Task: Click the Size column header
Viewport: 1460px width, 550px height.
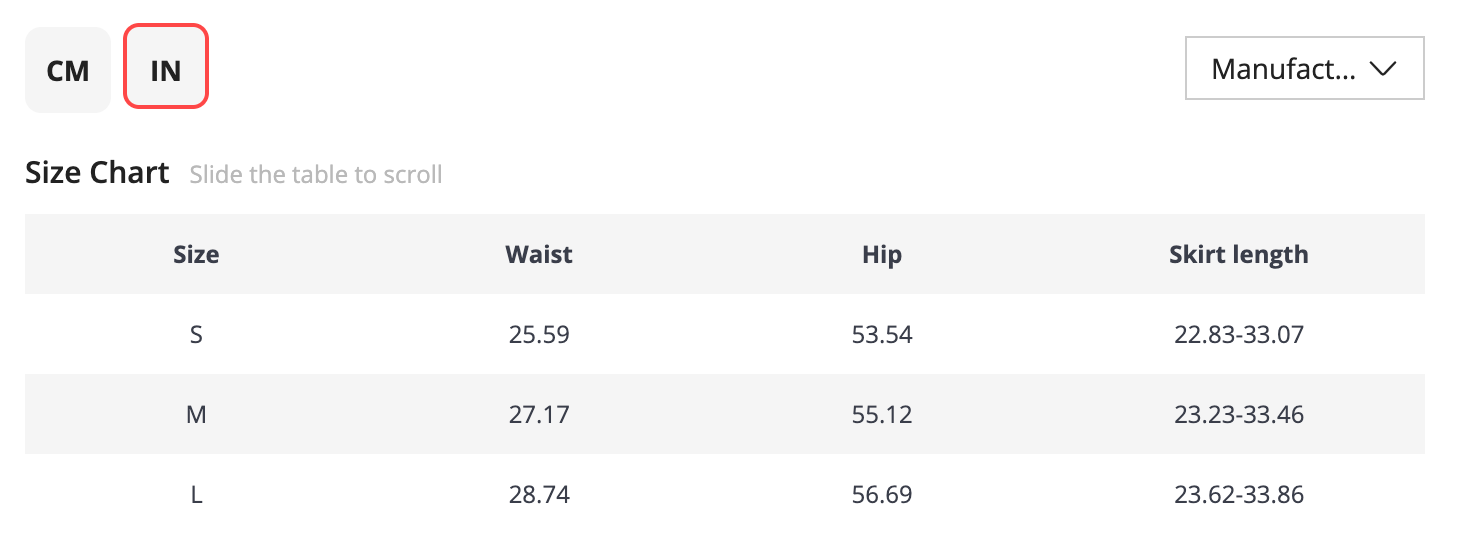Action: pos(196,254)
